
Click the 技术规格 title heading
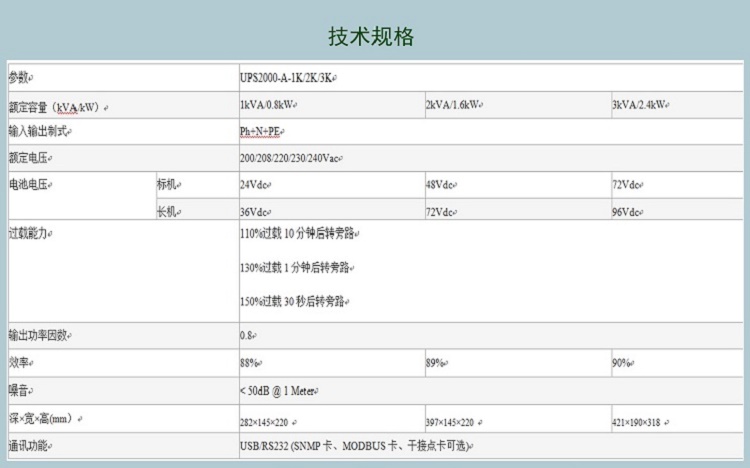[x=371, y=37]
